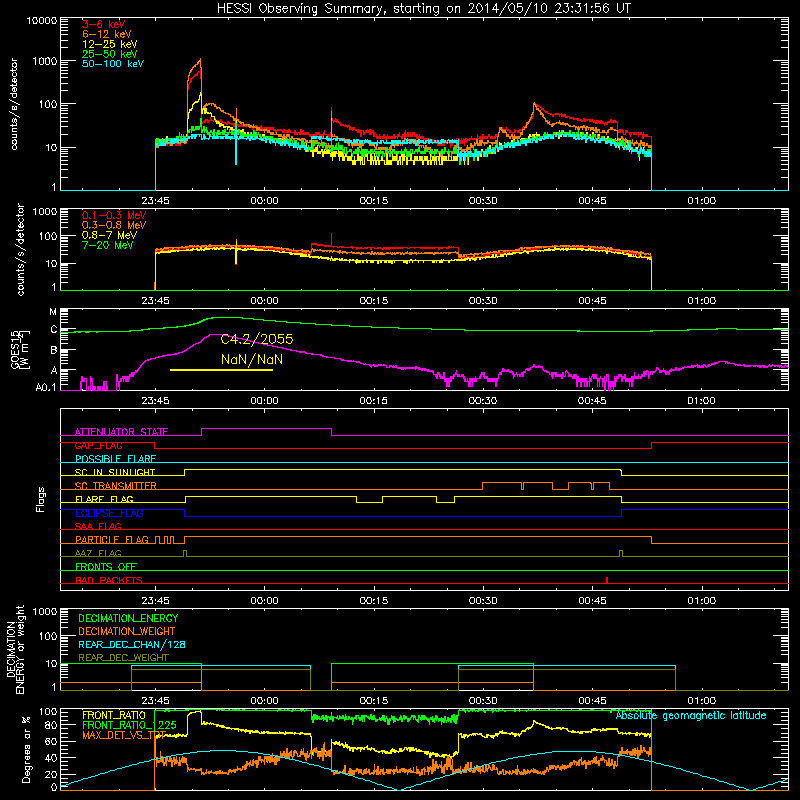Click the C4.2/2055 flare annotation
Screen dimensions: 800x800
257,339
